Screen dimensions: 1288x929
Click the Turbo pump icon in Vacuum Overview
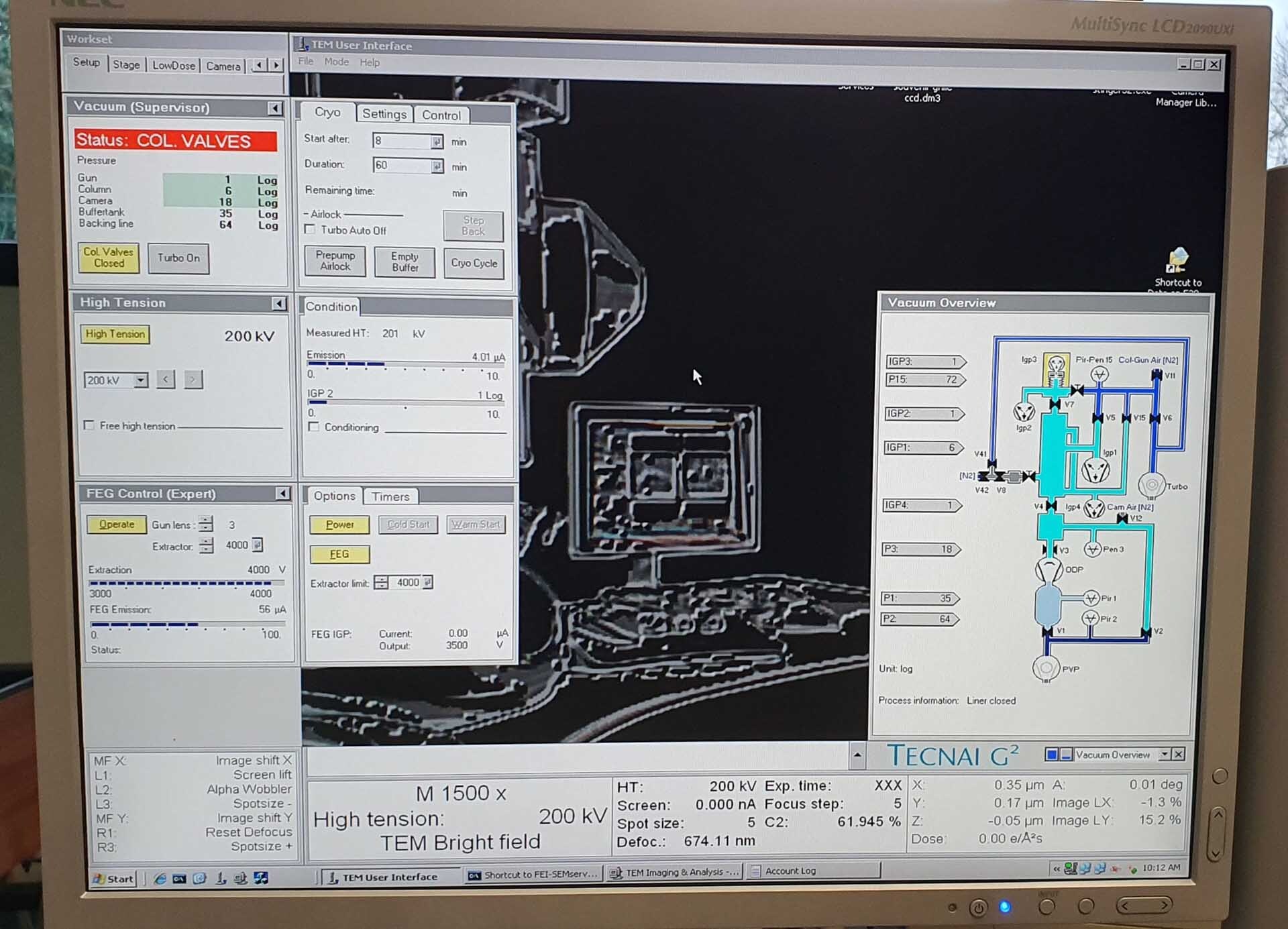[x=1151, y=484]
